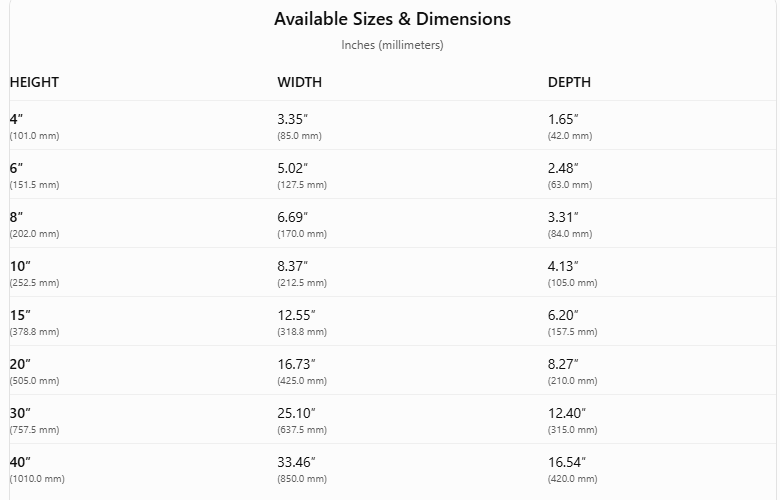
Task: Click the 10″ height entry
Action: click(20, 266)
